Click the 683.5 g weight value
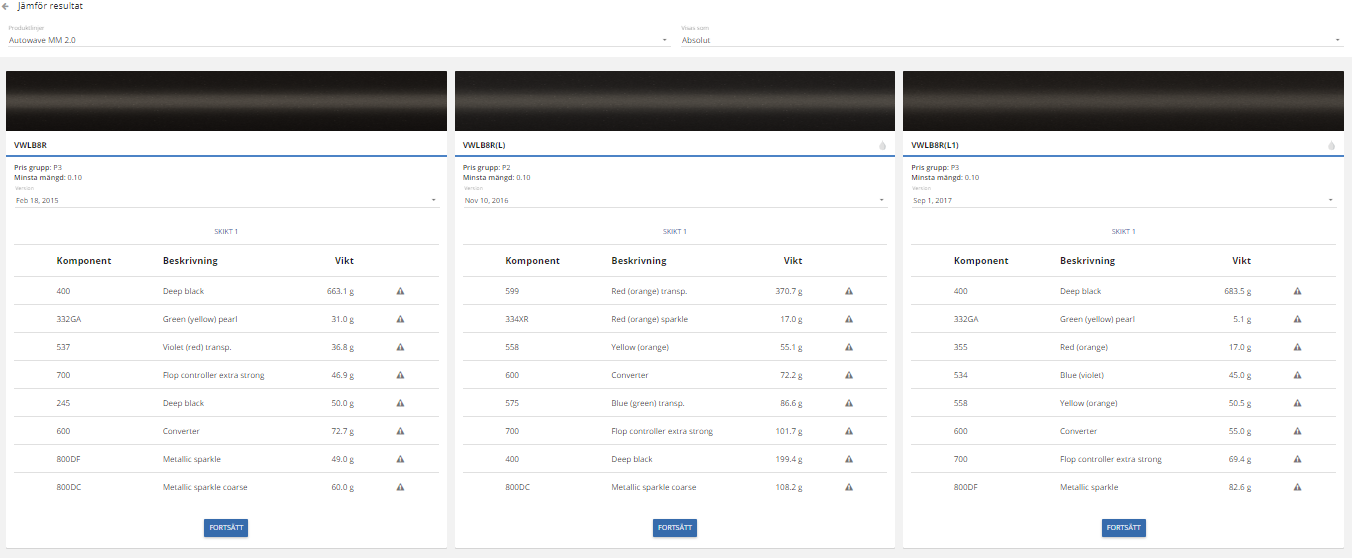Viewport: 1352px width, 558px height. click(1237, 291)
